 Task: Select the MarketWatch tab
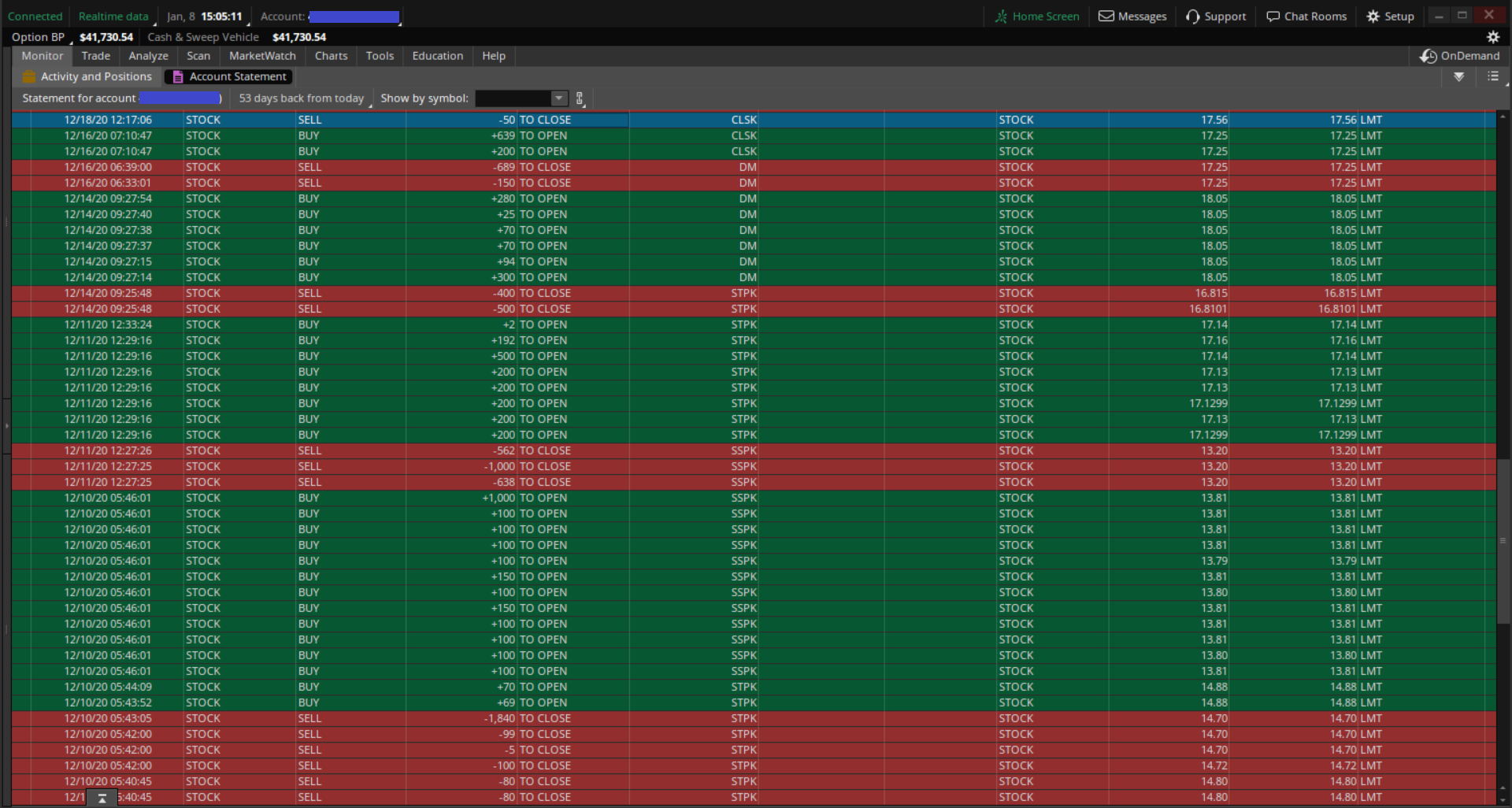[x=262, y=56]
